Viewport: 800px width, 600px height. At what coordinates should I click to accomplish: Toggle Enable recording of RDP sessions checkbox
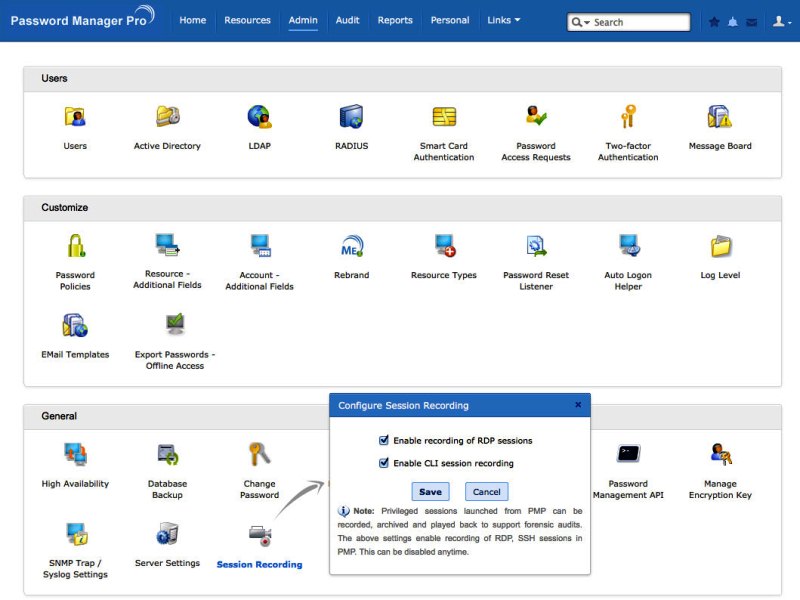click(x=384, y=440)
